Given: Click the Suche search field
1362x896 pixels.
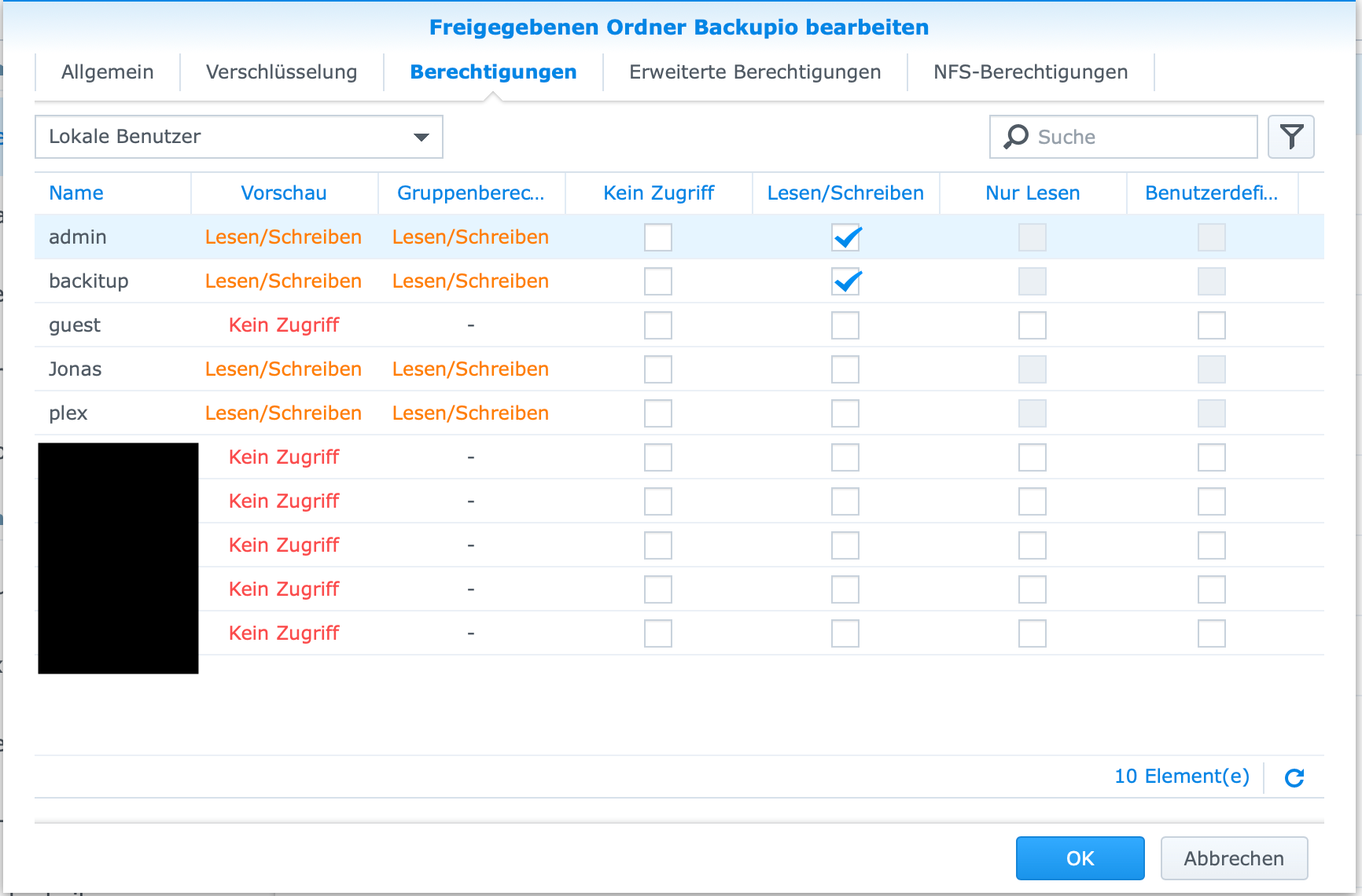Looking at the screenshot, I should (x=1123, y=137).
